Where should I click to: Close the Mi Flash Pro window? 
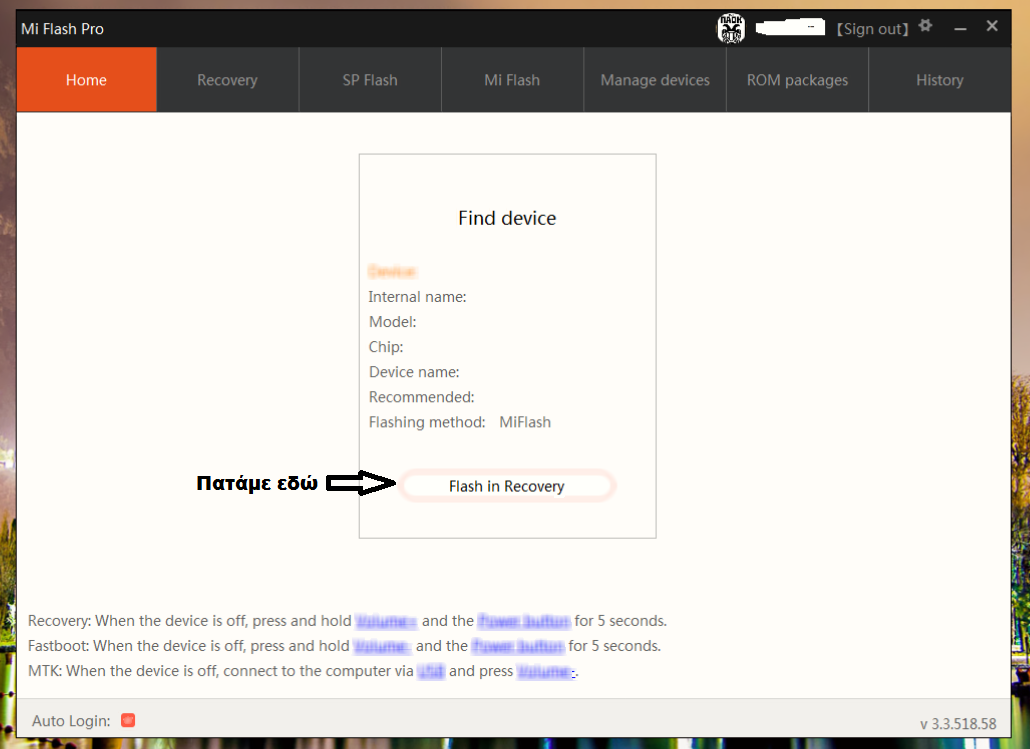(x=992, y=26)
